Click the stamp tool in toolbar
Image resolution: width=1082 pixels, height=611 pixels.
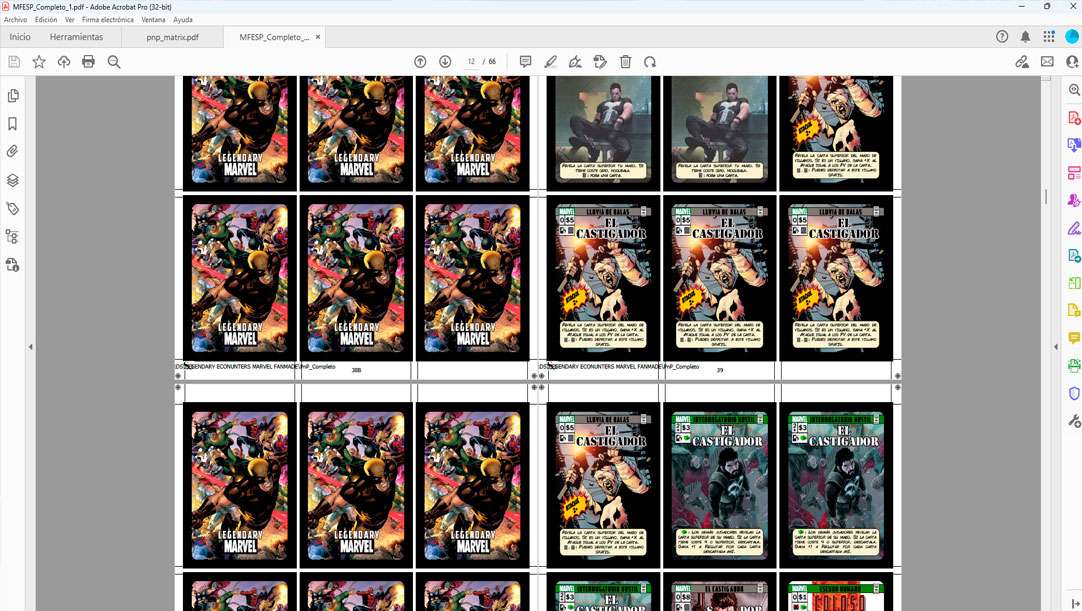tap(600, 62)
